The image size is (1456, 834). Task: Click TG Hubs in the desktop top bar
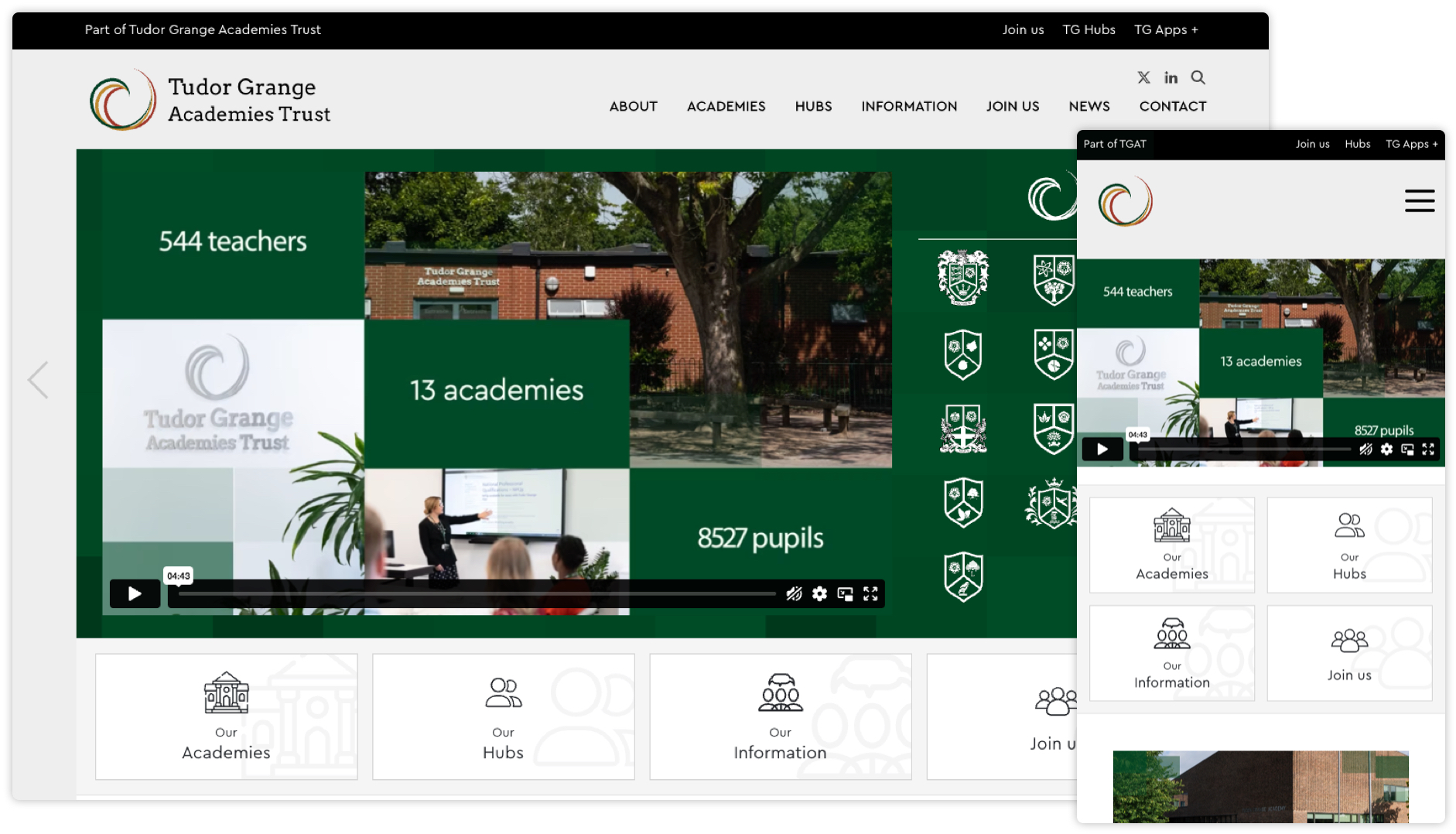click(x=1089, y=29)
